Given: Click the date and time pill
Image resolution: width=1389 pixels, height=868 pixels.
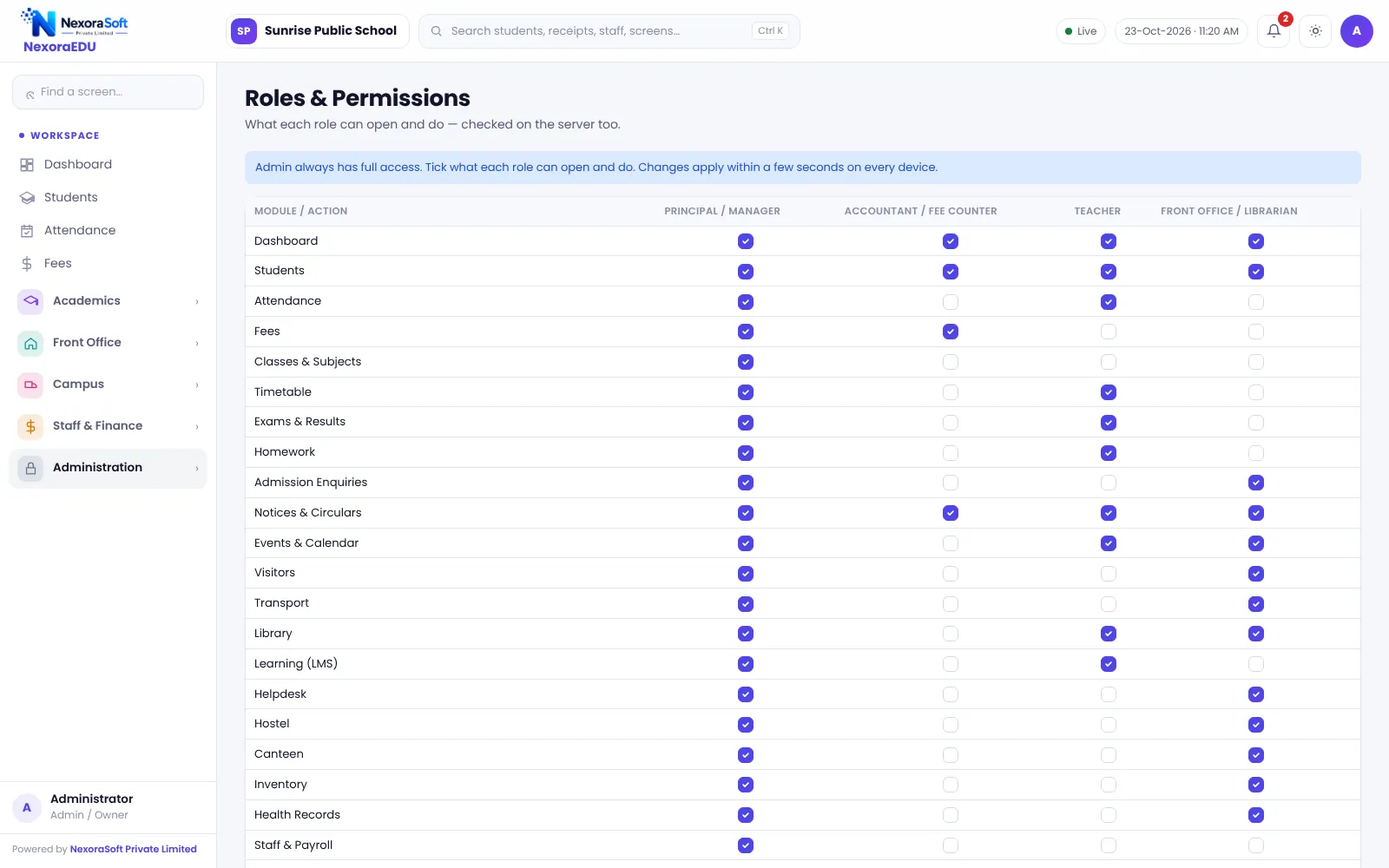Looking at the screenshot, I should 1182,31.
